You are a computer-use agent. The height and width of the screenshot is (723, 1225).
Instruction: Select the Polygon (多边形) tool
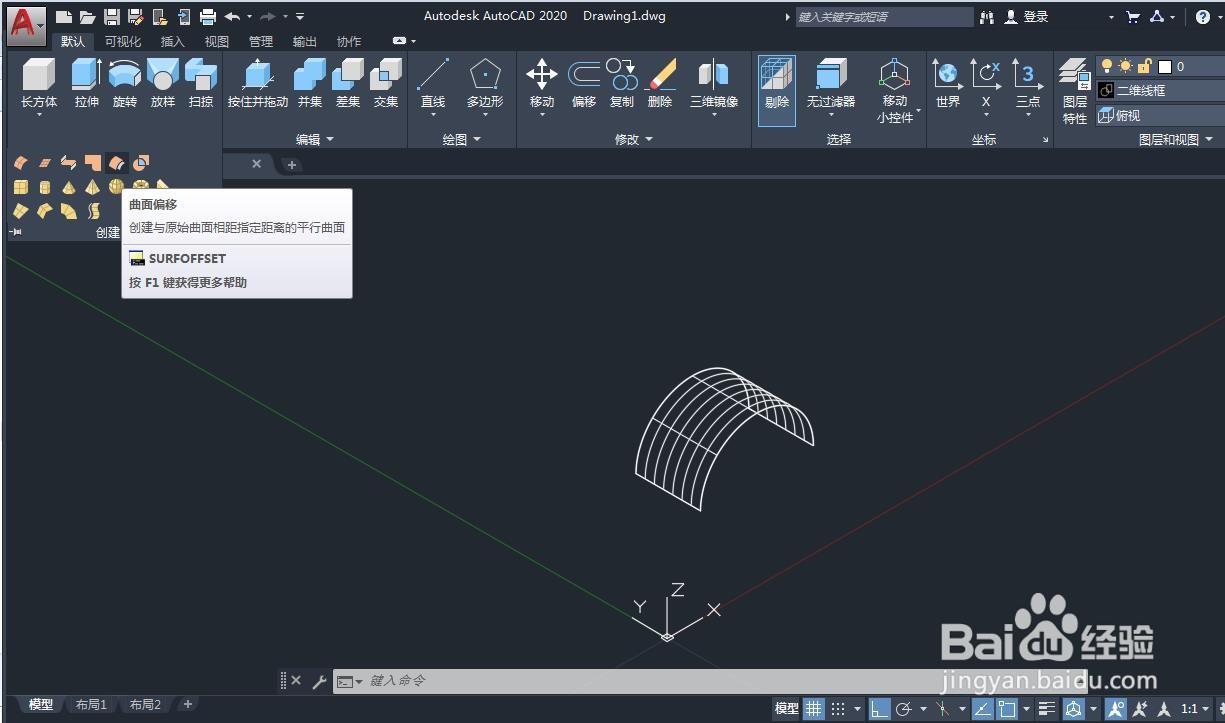pyautogui.click(x=485, y=82)
